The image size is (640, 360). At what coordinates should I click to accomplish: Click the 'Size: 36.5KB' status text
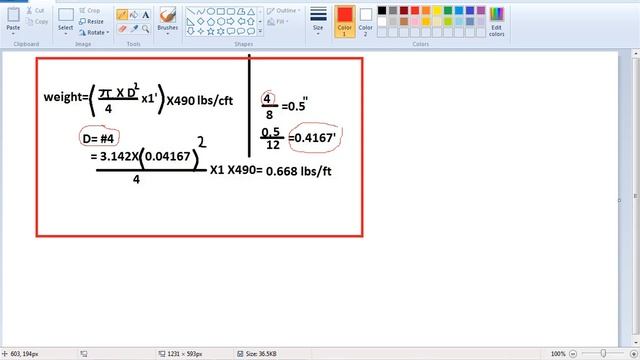click(x=261, y=354)
